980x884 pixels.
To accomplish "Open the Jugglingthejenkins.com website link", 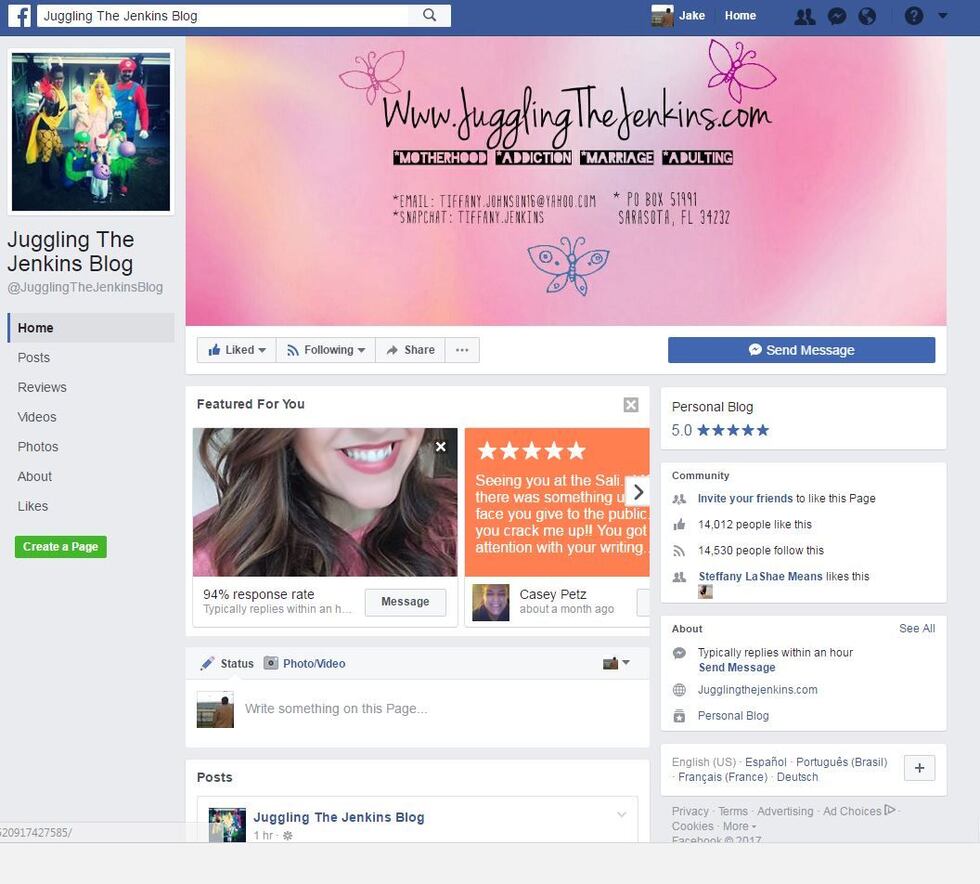I will pos(757,690).
